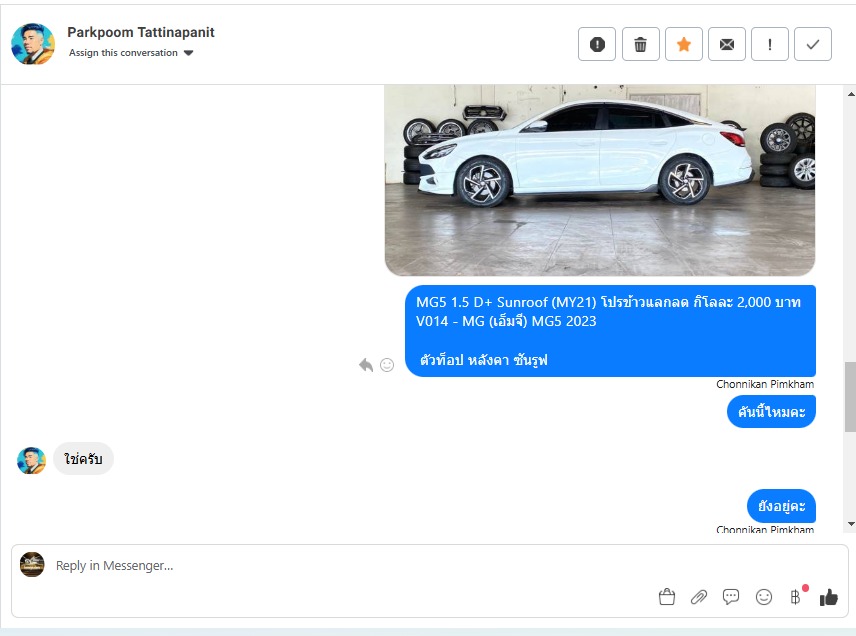Click the MG5 1.5 D+ Sunroof message bubble
Viewport: 856px width, 636px height.
point(610,331)
